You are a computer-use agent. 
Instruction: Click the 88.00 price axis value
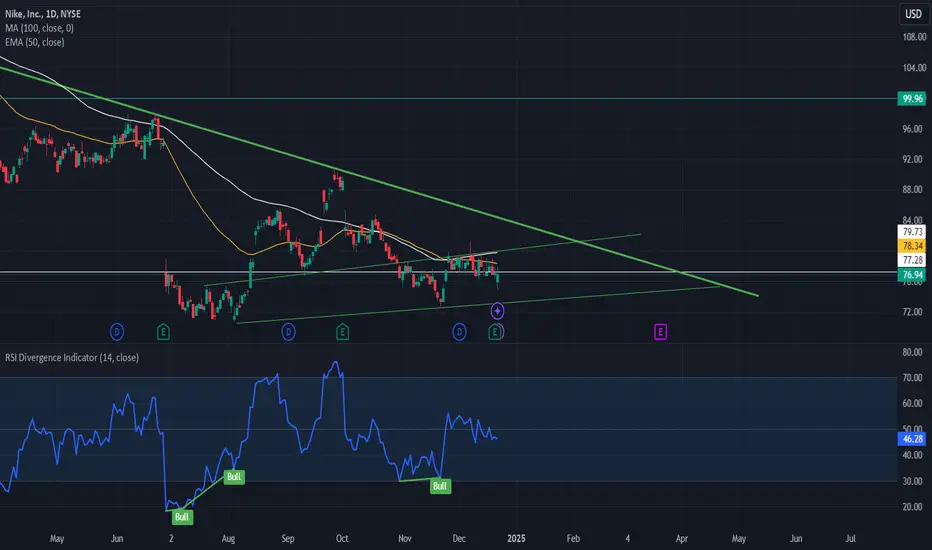pos(914,190)
